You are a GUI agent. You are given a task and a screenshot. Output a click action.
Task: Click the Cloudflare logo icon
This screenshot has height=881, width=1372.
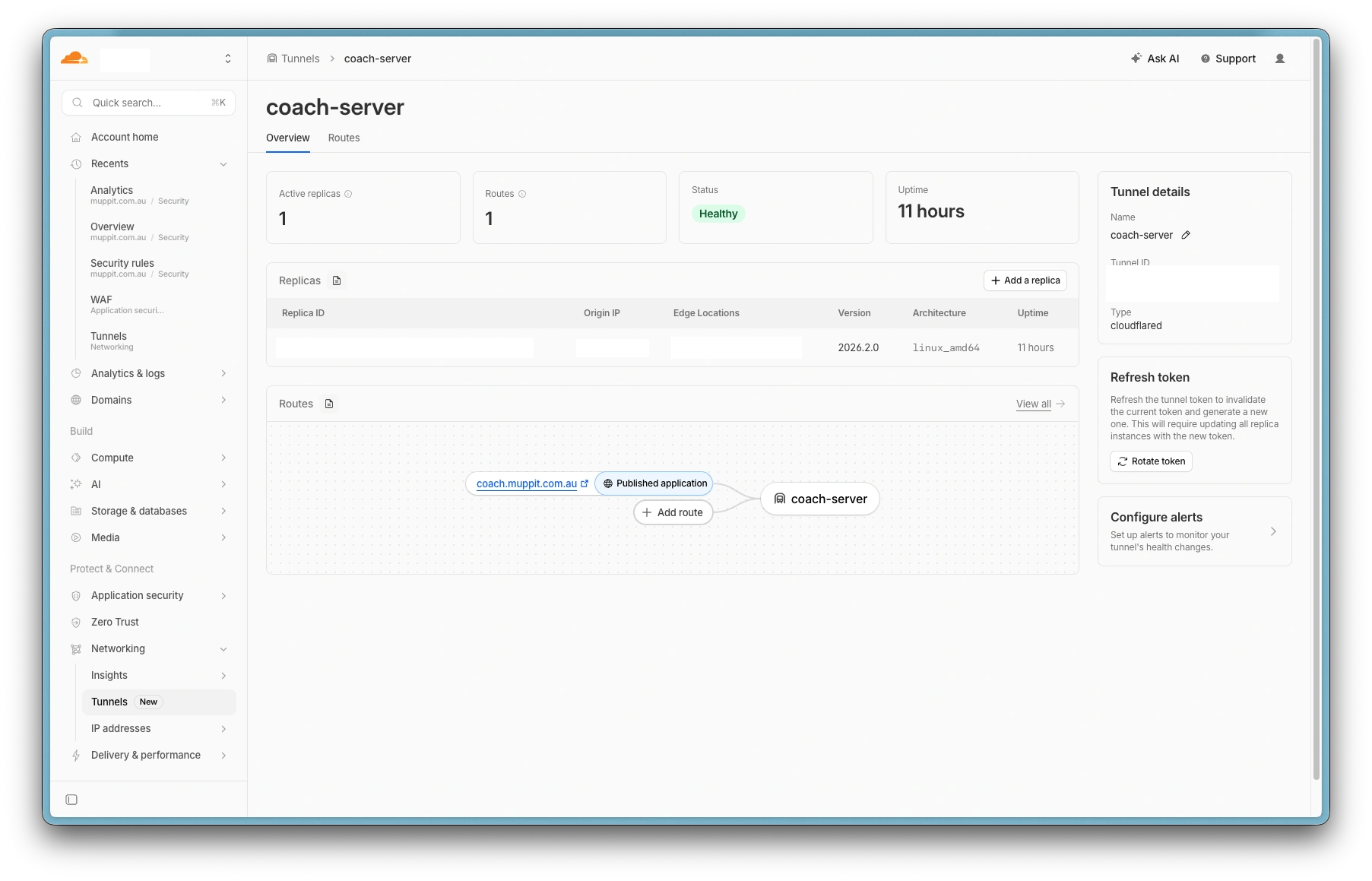74,58
